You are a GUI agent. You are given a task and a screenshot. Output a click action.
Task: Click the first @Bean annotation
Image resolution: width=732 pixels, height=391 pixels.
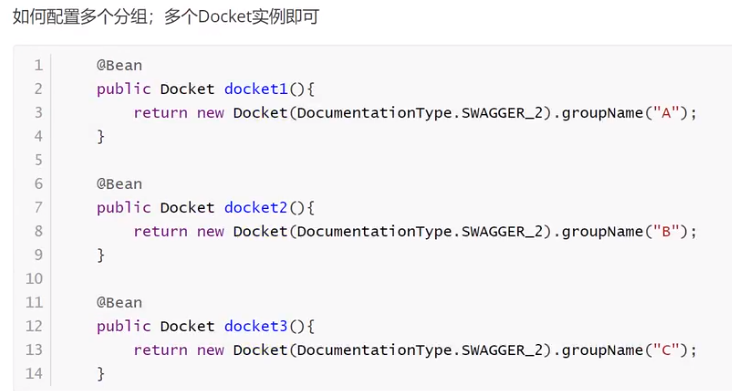pos(119,65)
